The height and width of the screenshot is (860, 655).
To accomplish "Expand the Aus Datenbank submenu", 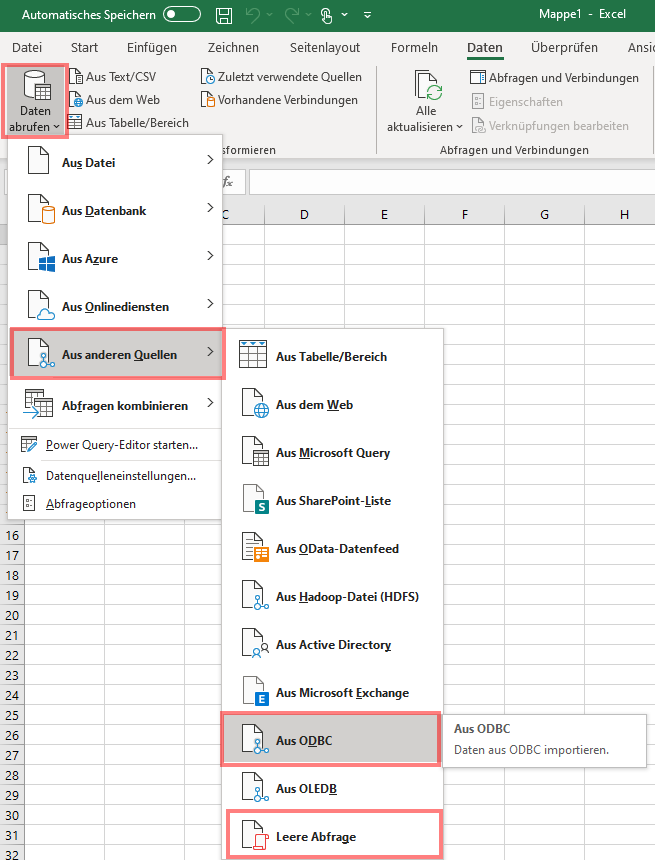I will pyautogui.click(x=115, y=211).
